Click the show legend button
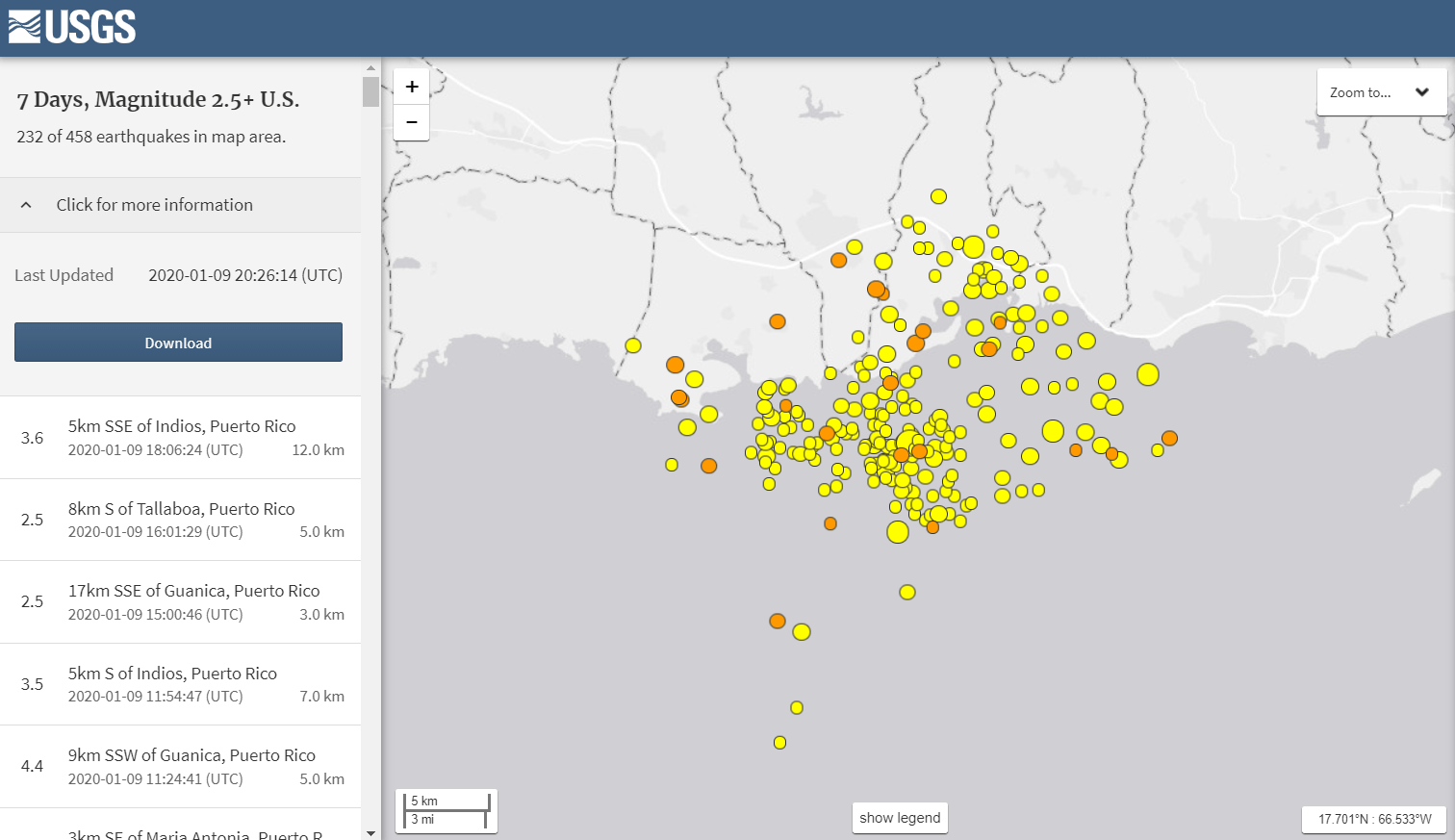Screen dimensions: 1455x840 (x=900, y=818)
